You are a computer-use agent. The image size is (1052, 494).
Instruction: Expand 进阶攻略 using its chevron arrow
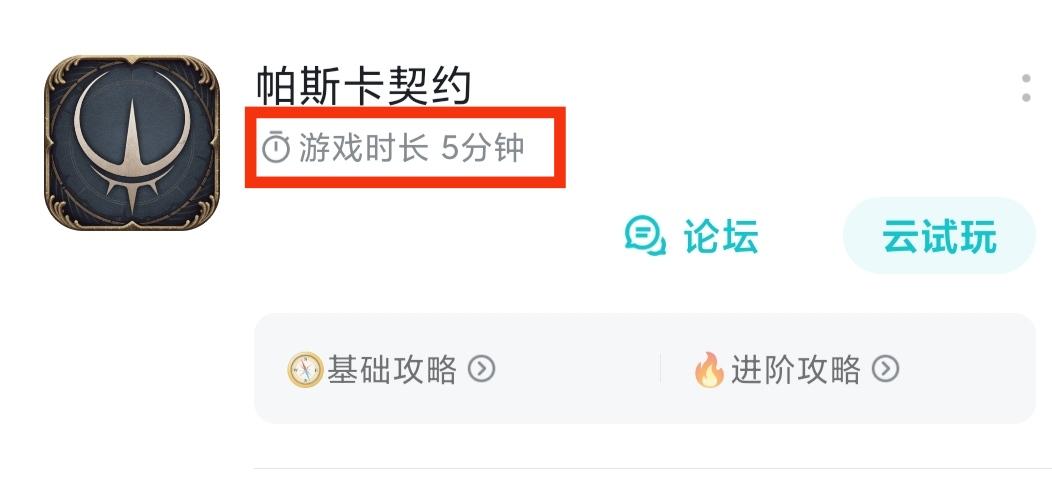(x=885, y=369)
